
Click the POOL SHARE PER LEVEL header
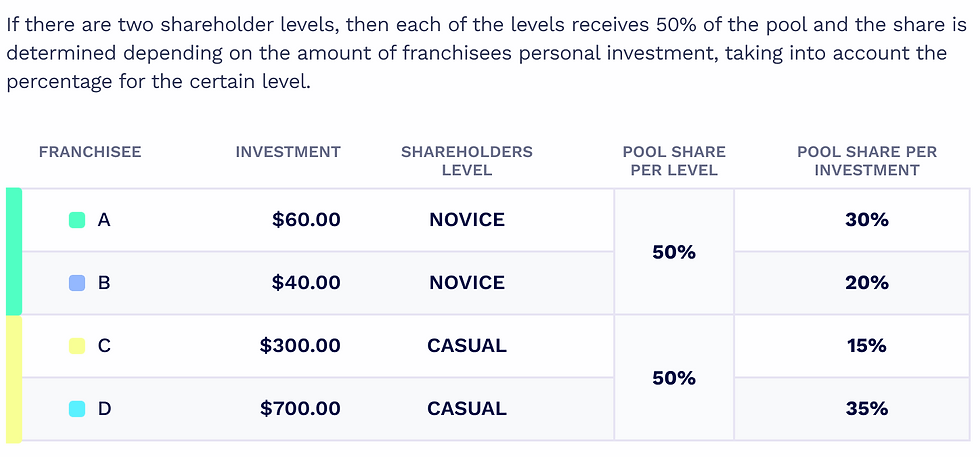(x=674, y=161)
